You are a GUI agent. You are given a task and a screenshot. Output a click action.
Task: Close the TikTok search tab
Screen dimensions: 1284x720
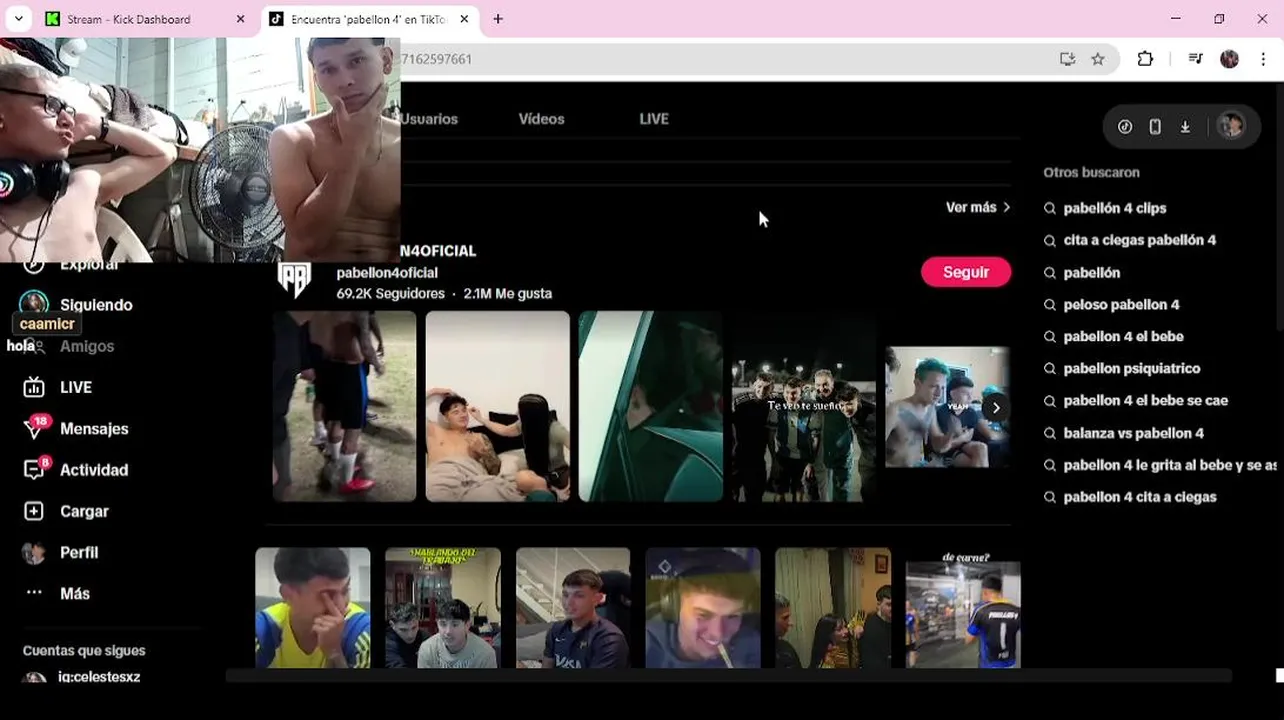click(x=464, y=19)
